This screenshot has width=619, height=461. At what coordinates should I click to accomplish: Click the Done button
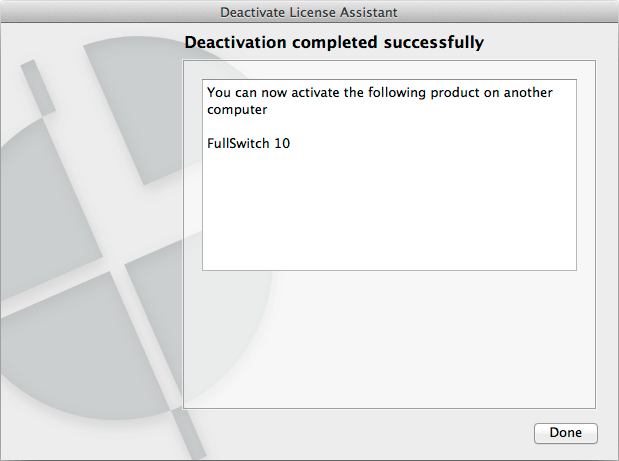click(565, 433)
